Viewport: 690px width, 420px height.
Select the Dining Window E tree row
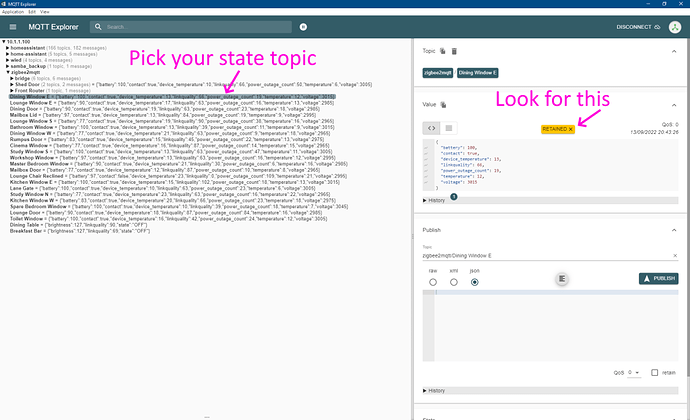pos(172,97)
